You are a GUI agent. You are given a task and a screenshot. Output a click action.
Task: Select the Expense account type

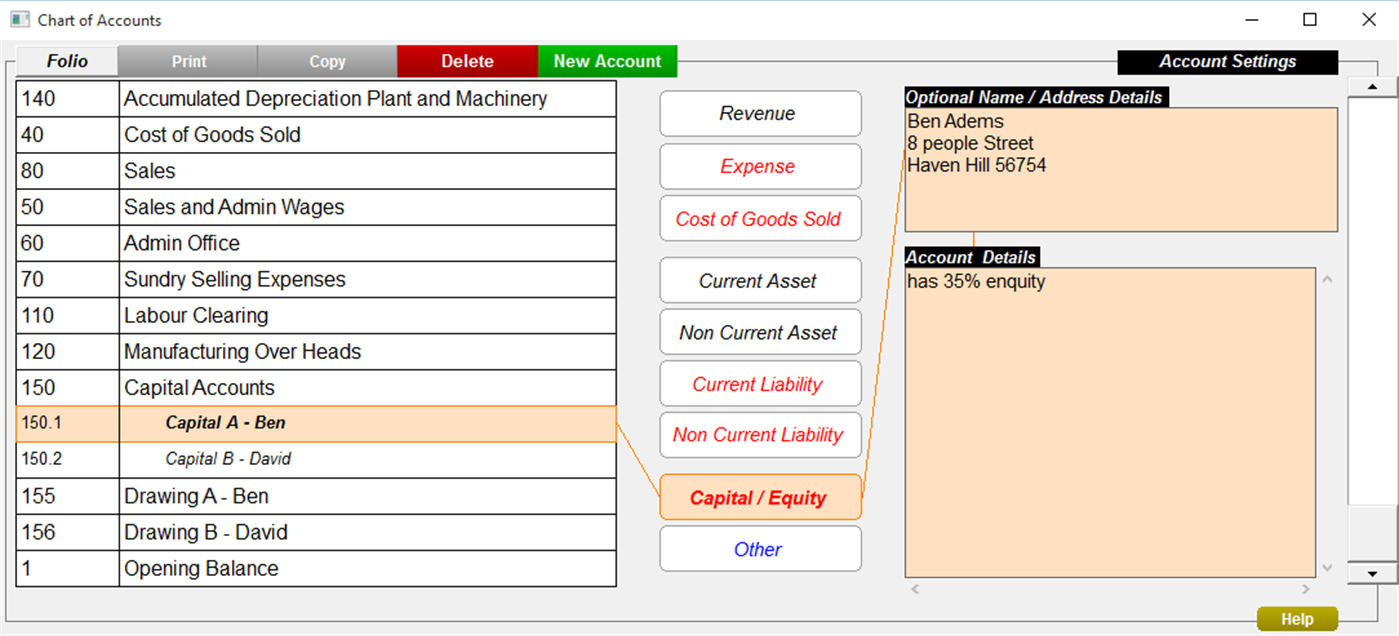pyautogui.click(x=760, y=166)
